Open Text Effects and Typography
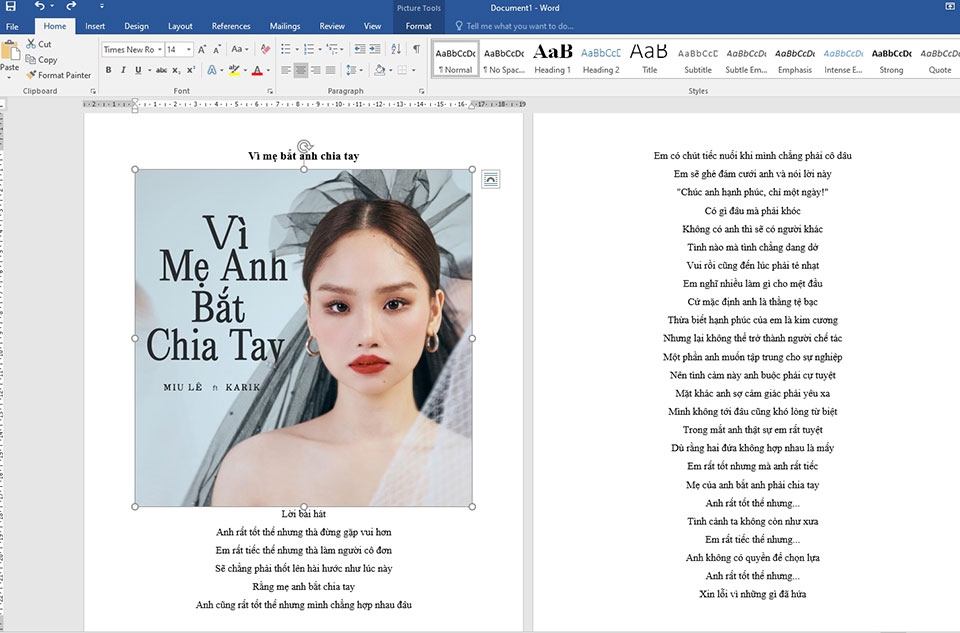 point(212,70)
